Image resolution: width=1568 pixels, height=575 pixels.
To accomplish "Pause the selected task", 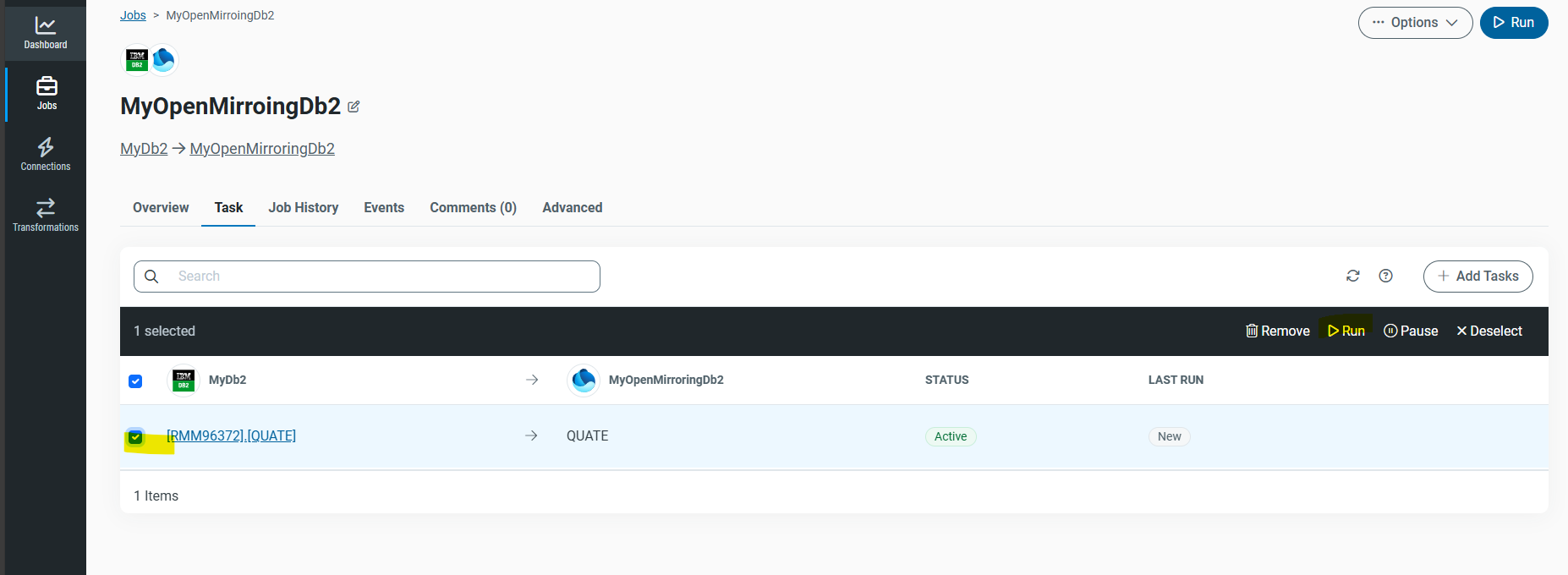I will click(1411, 331).
